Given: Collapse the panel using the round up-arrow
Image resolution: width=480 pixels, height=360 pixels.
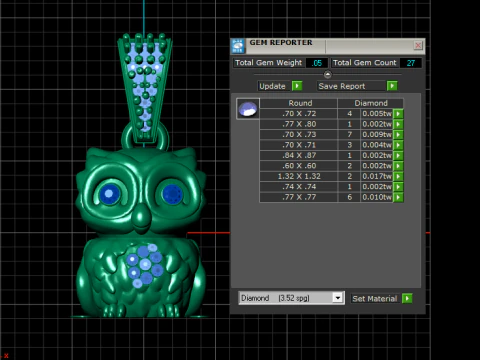Looking at the screenshot, I should (328, 74).
